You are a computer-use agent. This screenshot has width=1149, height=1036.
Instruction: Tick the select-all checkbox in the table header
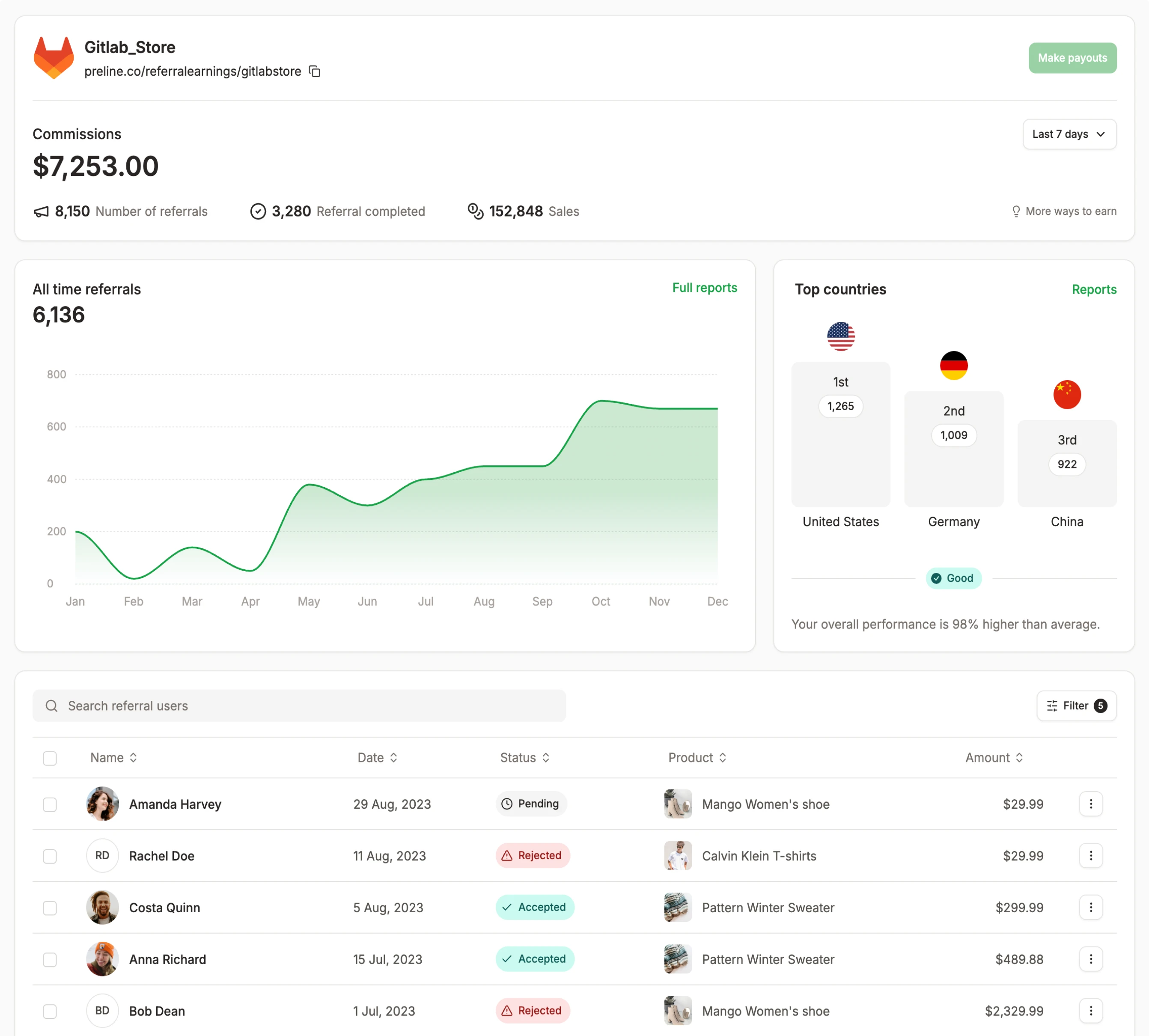[50, 758]
